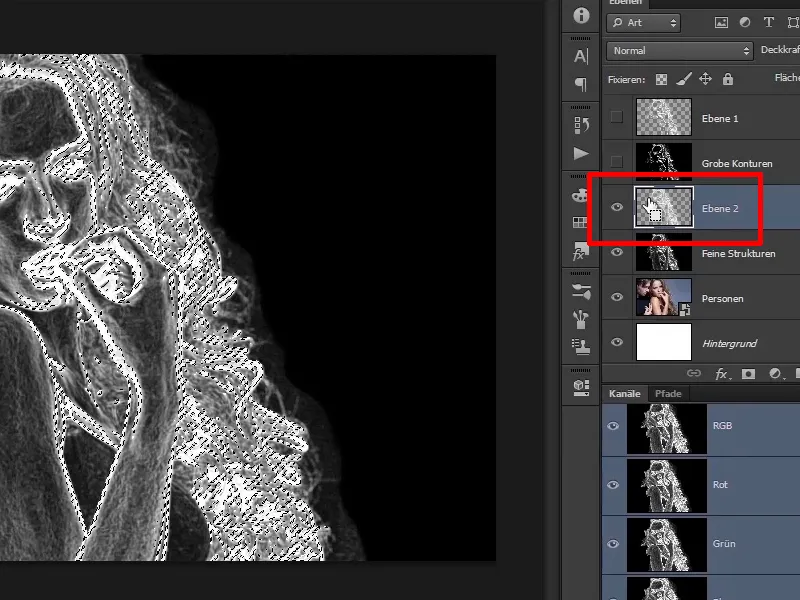Select the Personen layer name
The height and width of the screenshot is (600, 800).
[722, 298]
